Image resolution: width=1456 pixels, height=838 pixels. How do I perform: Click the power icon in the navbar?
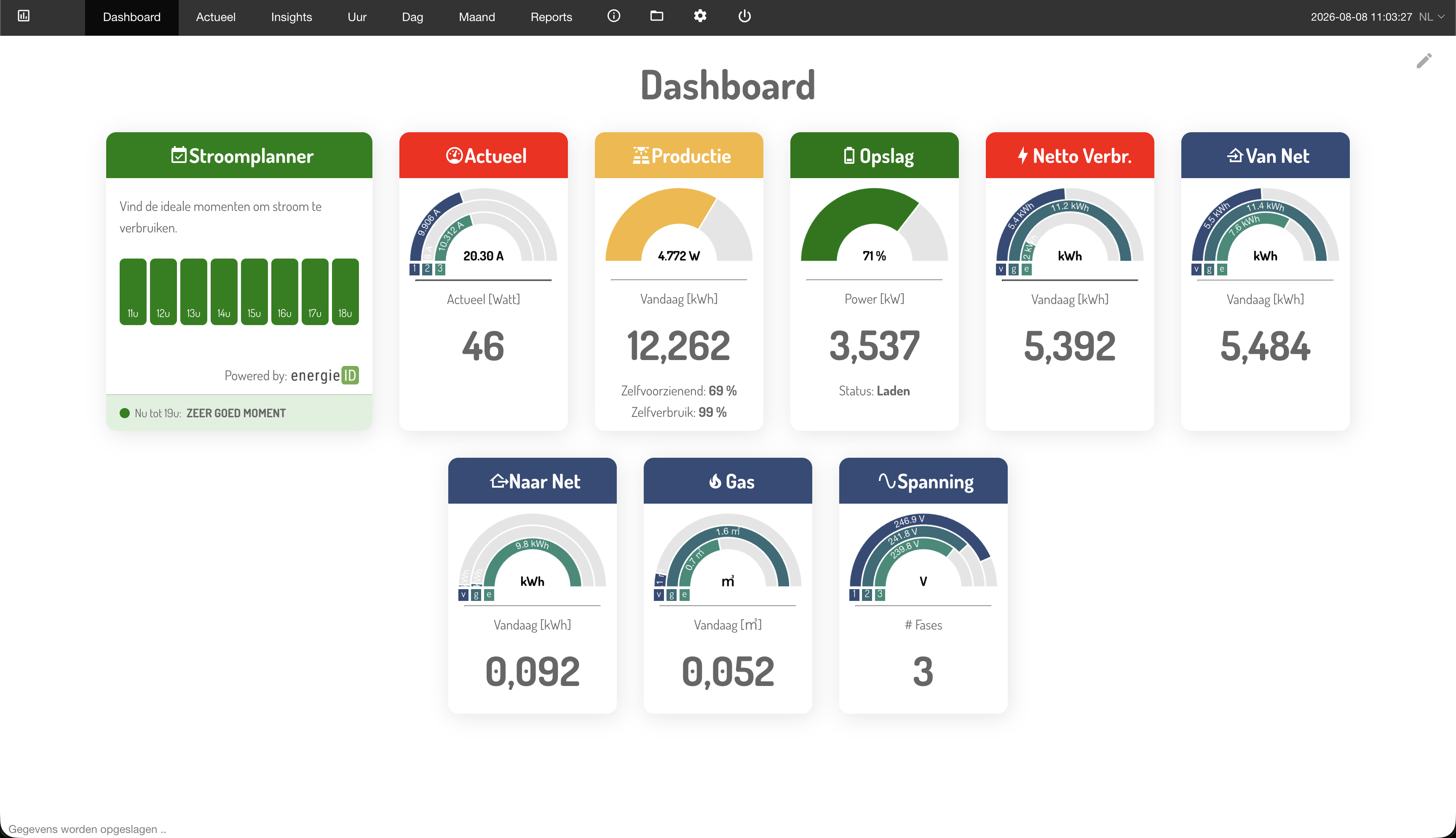pyautogui.click(x=744, y=16)
